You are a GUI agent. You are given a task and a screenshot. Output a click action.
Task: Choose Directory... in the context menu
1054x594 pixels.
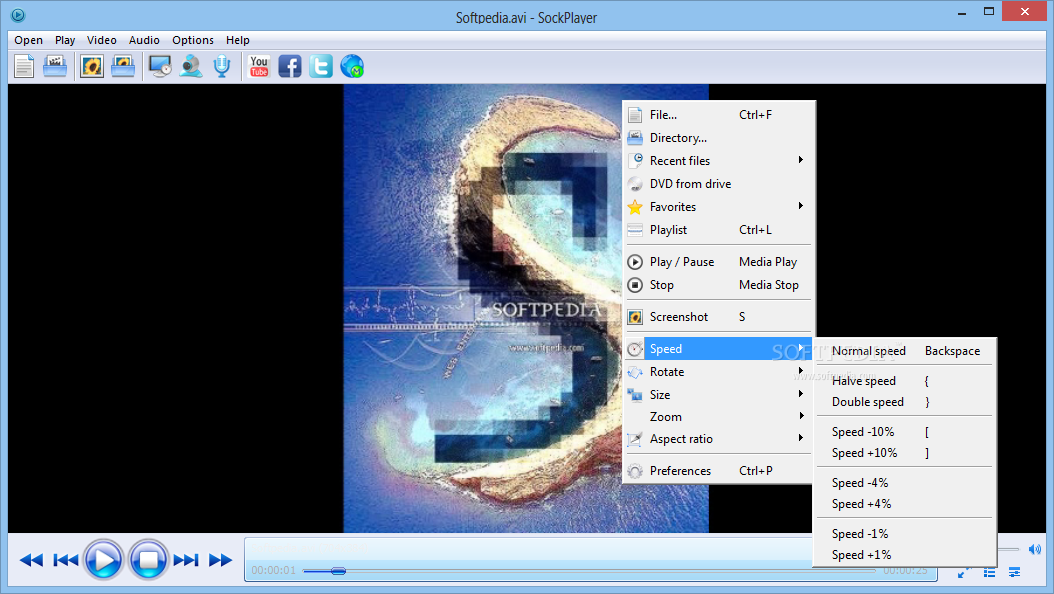[x=718, y=138]
